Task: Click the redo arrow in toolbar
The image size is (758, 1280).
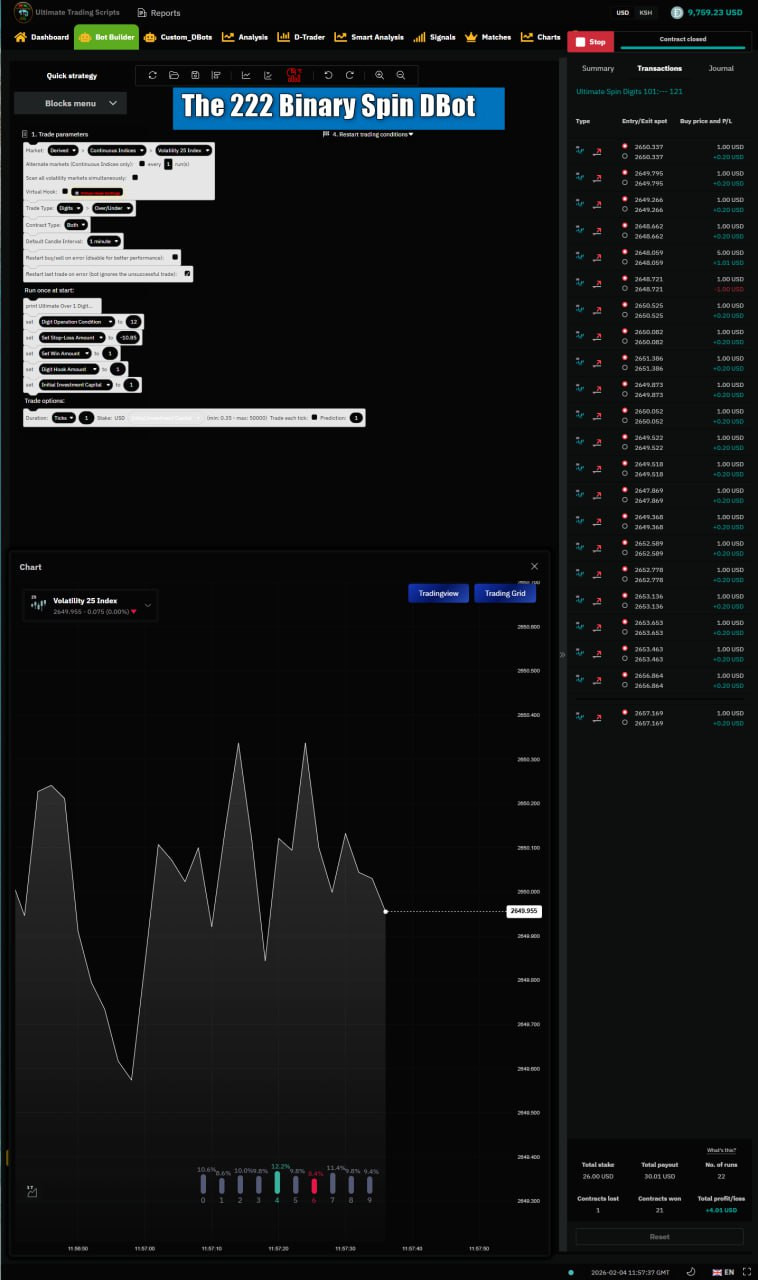Action: click(x=349, y=75)
